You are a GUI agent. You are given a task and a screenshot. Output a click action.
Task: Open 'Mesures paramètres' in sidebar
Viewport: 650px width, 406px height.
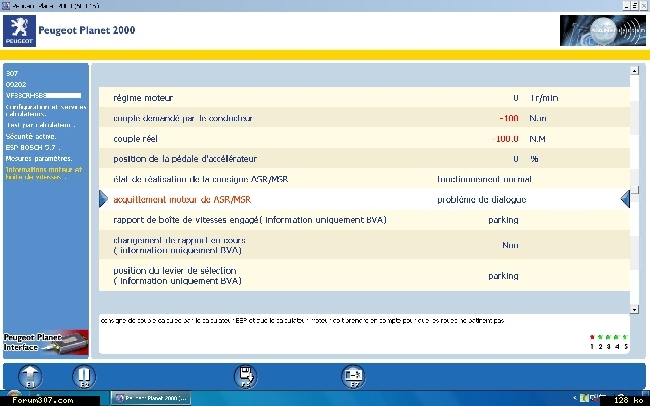[39, 158]
